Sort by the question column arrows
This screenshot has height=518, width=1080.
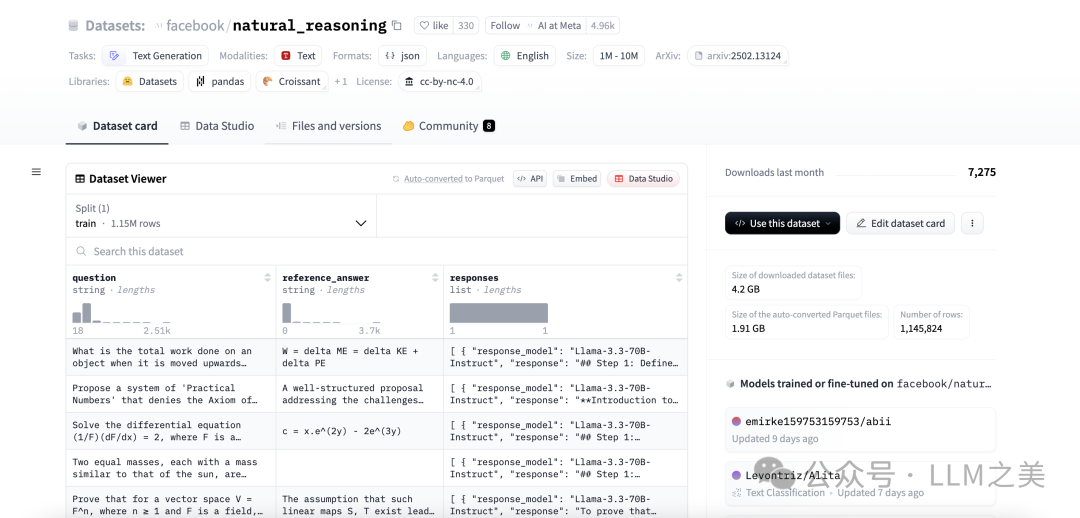click(x=267, y=278)
